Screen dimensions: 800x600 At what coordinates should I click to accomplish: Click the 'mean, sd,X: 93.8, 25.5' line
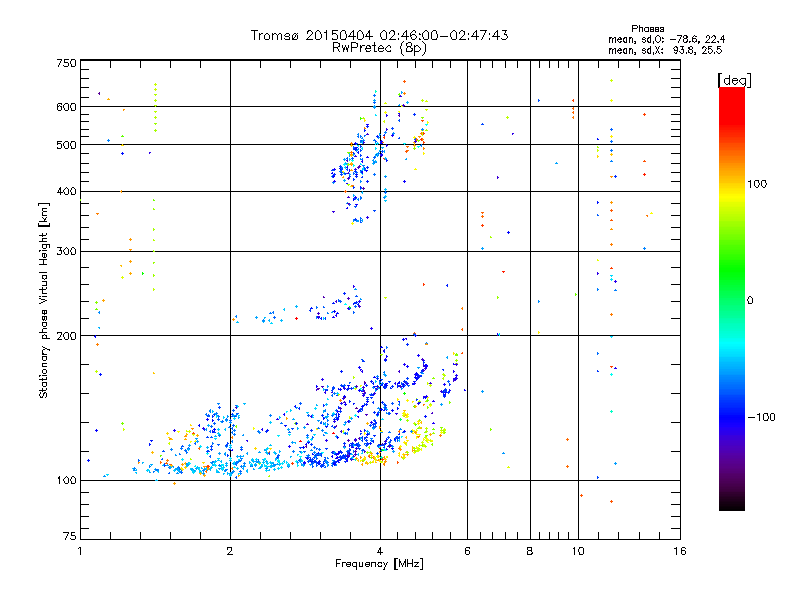tap(665, 50)
